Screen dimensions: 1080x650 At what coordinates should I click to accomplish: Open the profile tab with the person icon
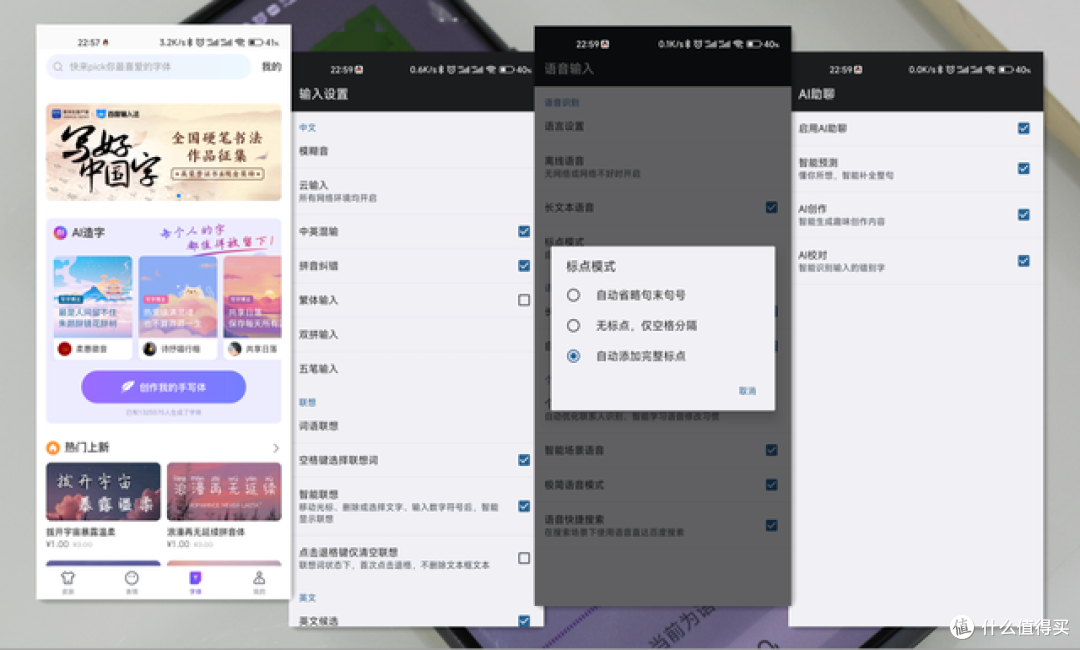coord(259,578)
